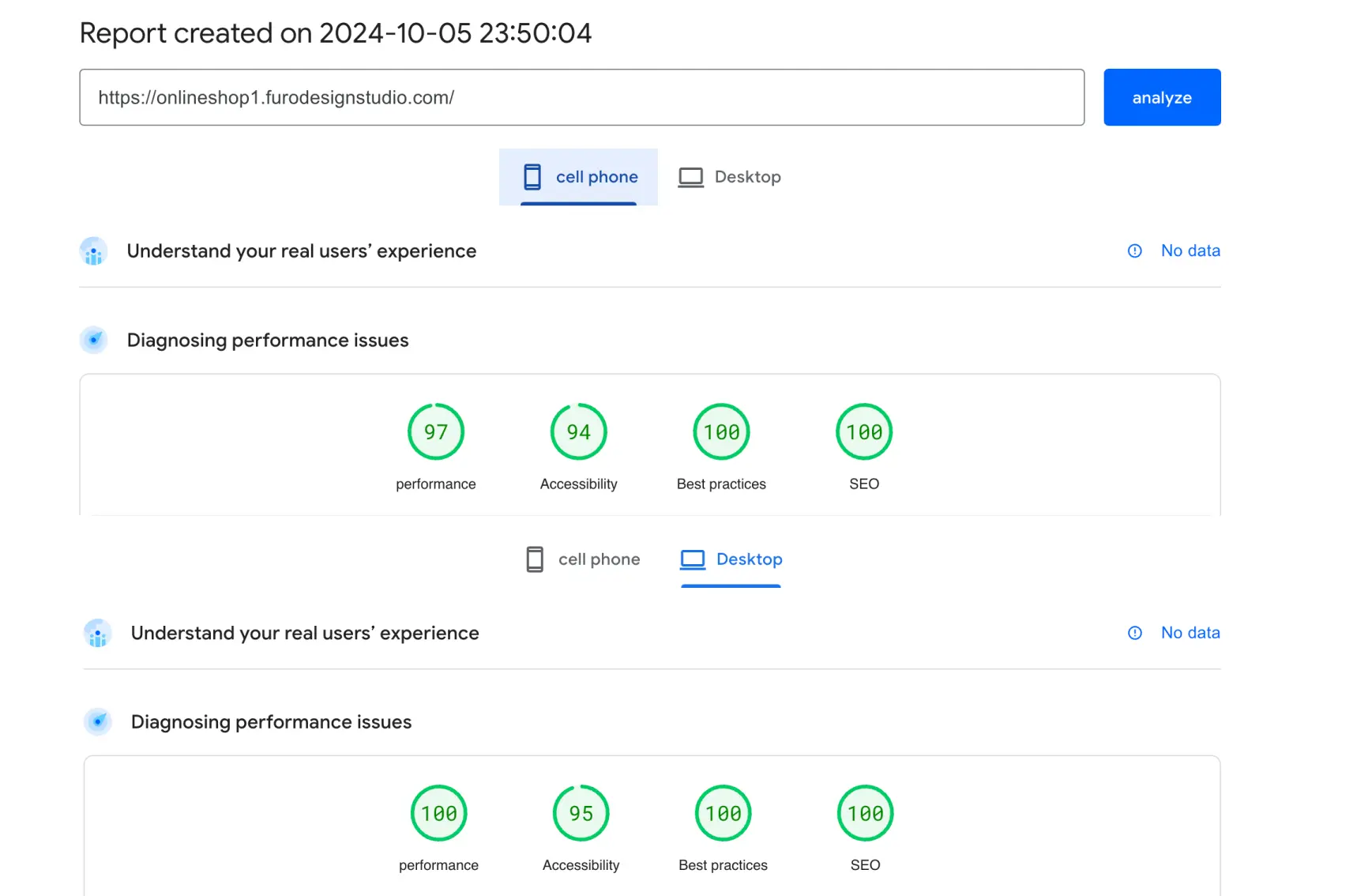
Task: Click the blue phone icon in active tab
Action: [532, 177]
